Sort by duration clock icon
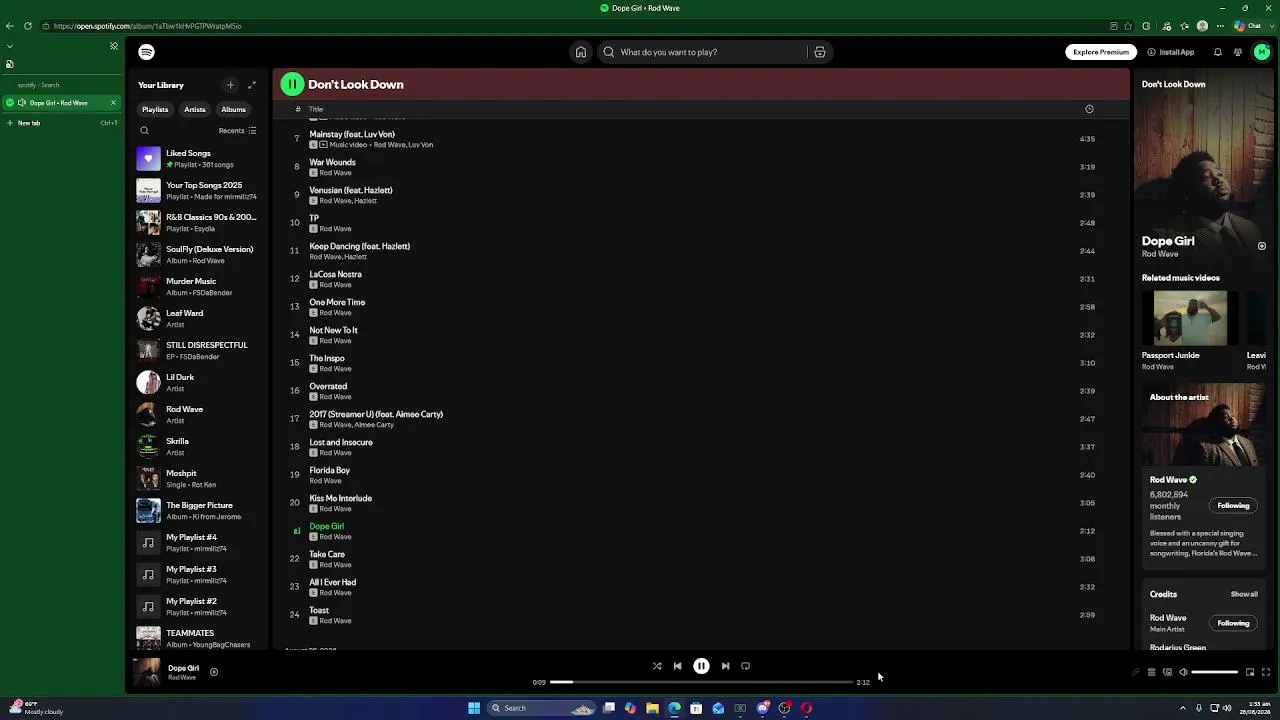The width and height of the screenshot is (1280, 720). (x=1089, y=109)
